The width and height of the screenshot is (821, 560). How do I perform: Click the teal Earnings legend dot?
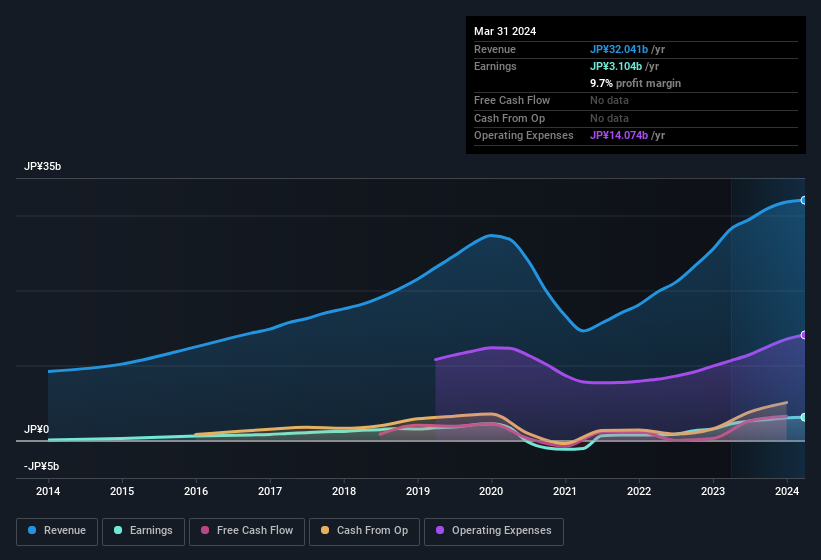[x=119, y=531]
